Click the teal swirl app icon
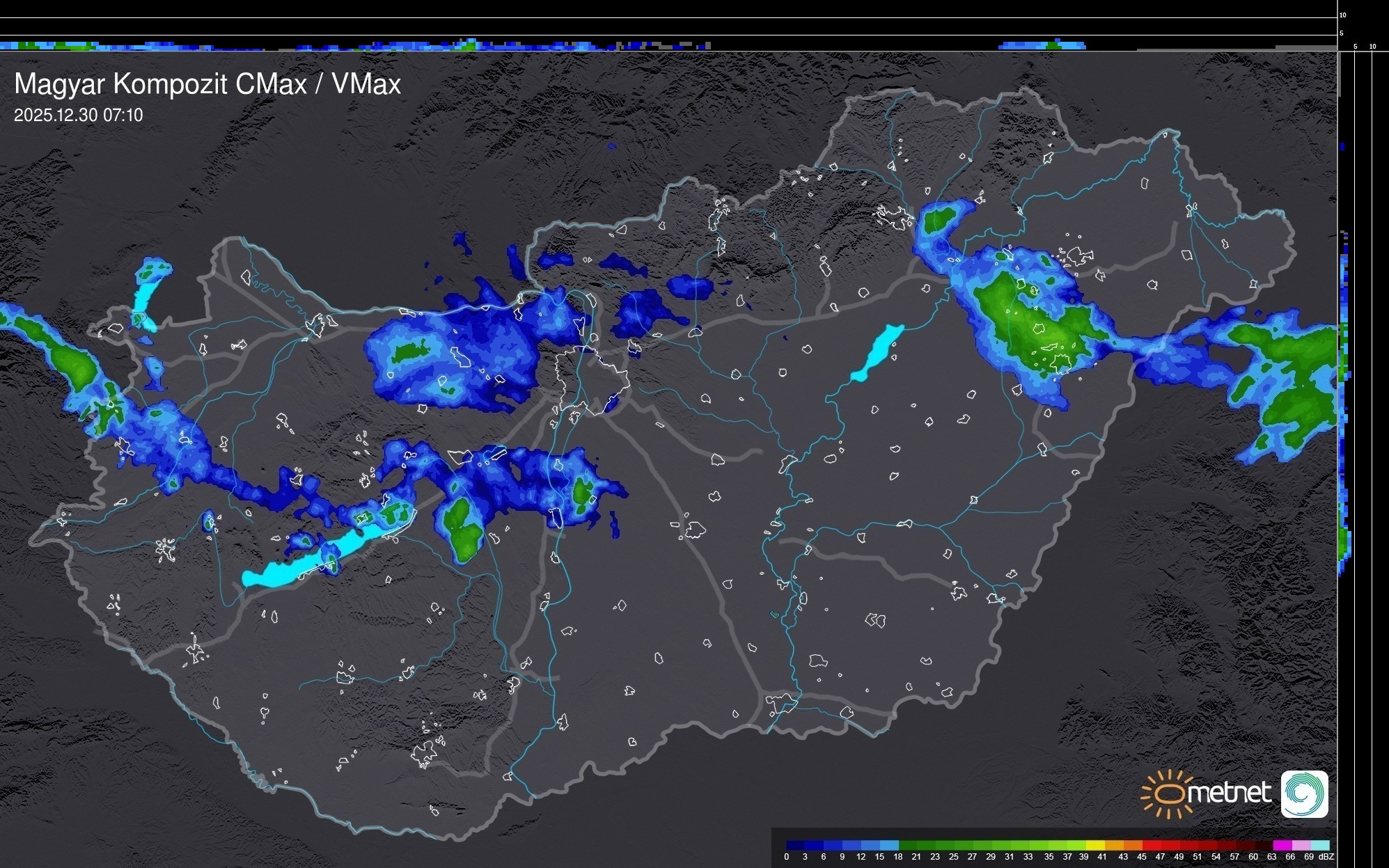The width and height of the screenshot is (1389, 868). [x=1304, y=794]
